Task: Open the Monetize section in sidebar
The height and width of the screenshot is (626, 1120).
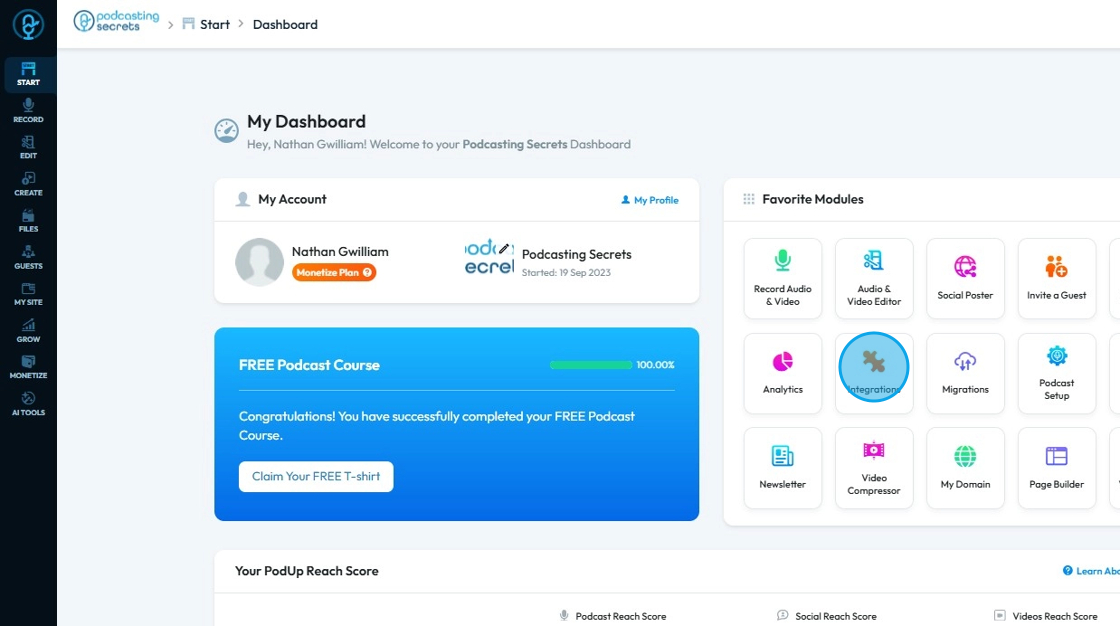Action: pos(29,367)
